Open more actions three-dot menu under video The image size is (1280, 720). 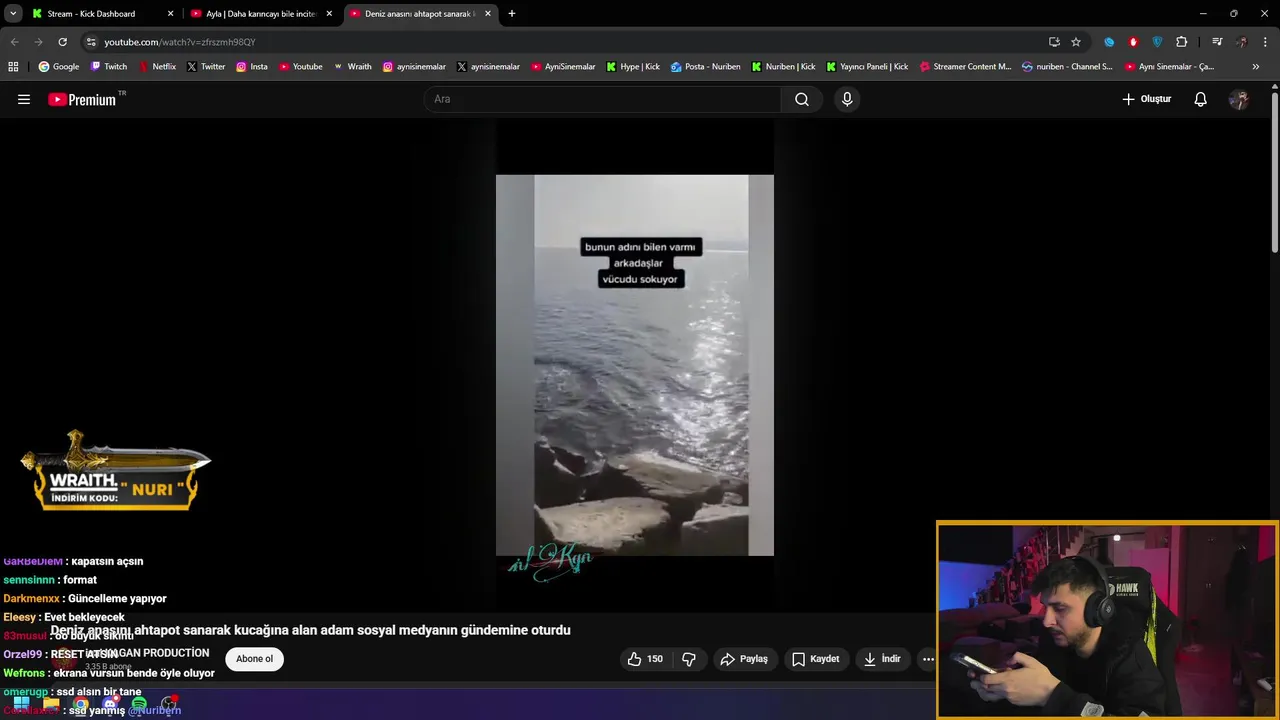928,659
